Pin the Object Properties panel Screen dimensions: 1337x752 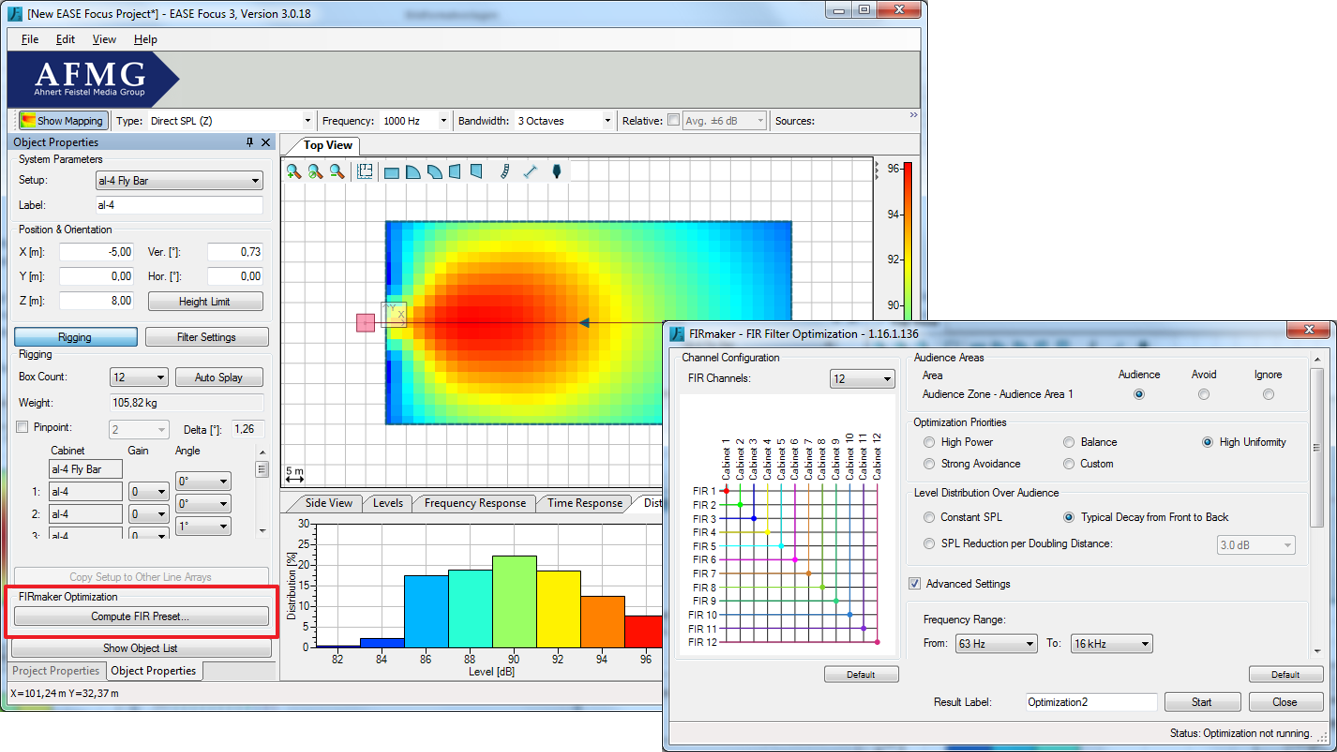pyautogui.click(x=250, y=143)
